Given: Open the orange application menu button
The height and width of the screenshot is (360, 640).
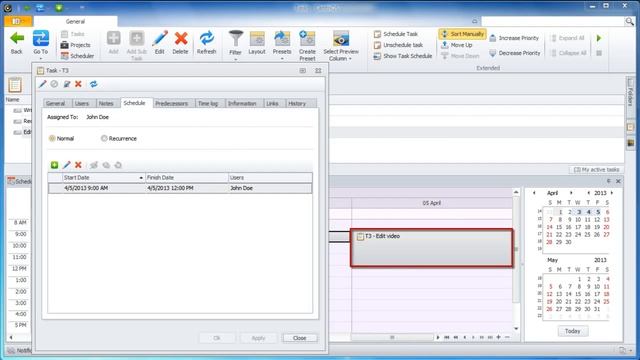Looking at the screenshot, I should [x=18, y=21].
